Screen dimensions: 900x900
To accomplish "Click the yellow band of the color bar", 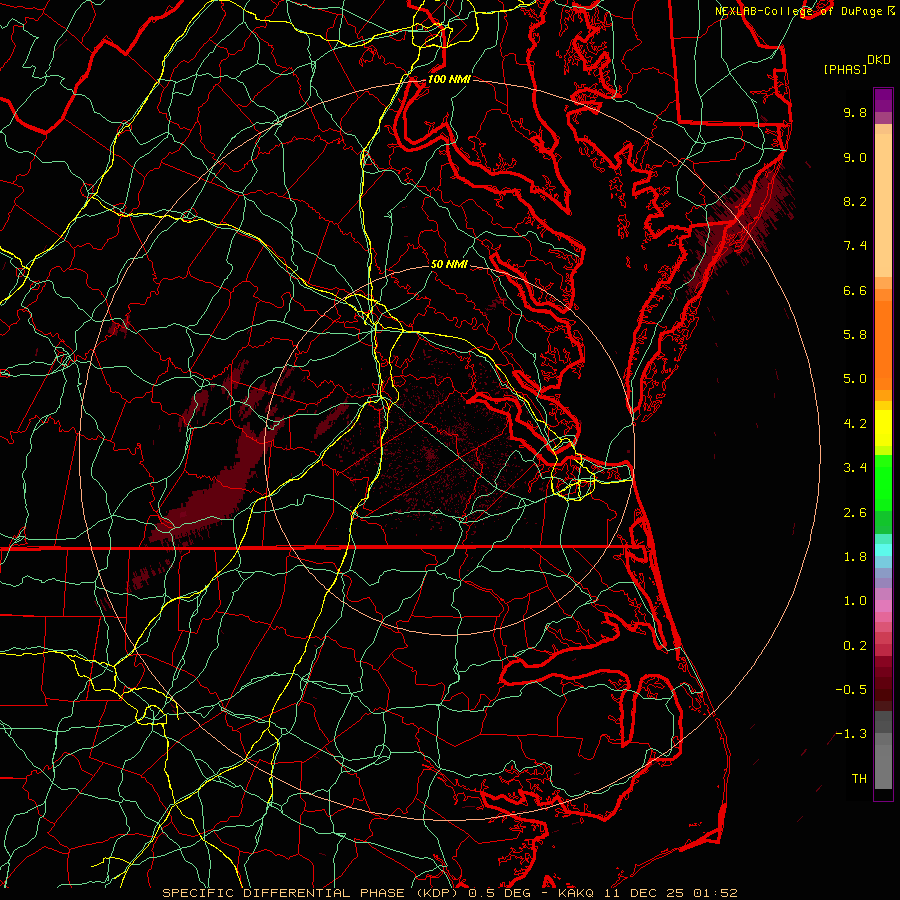I will [883, 428].
